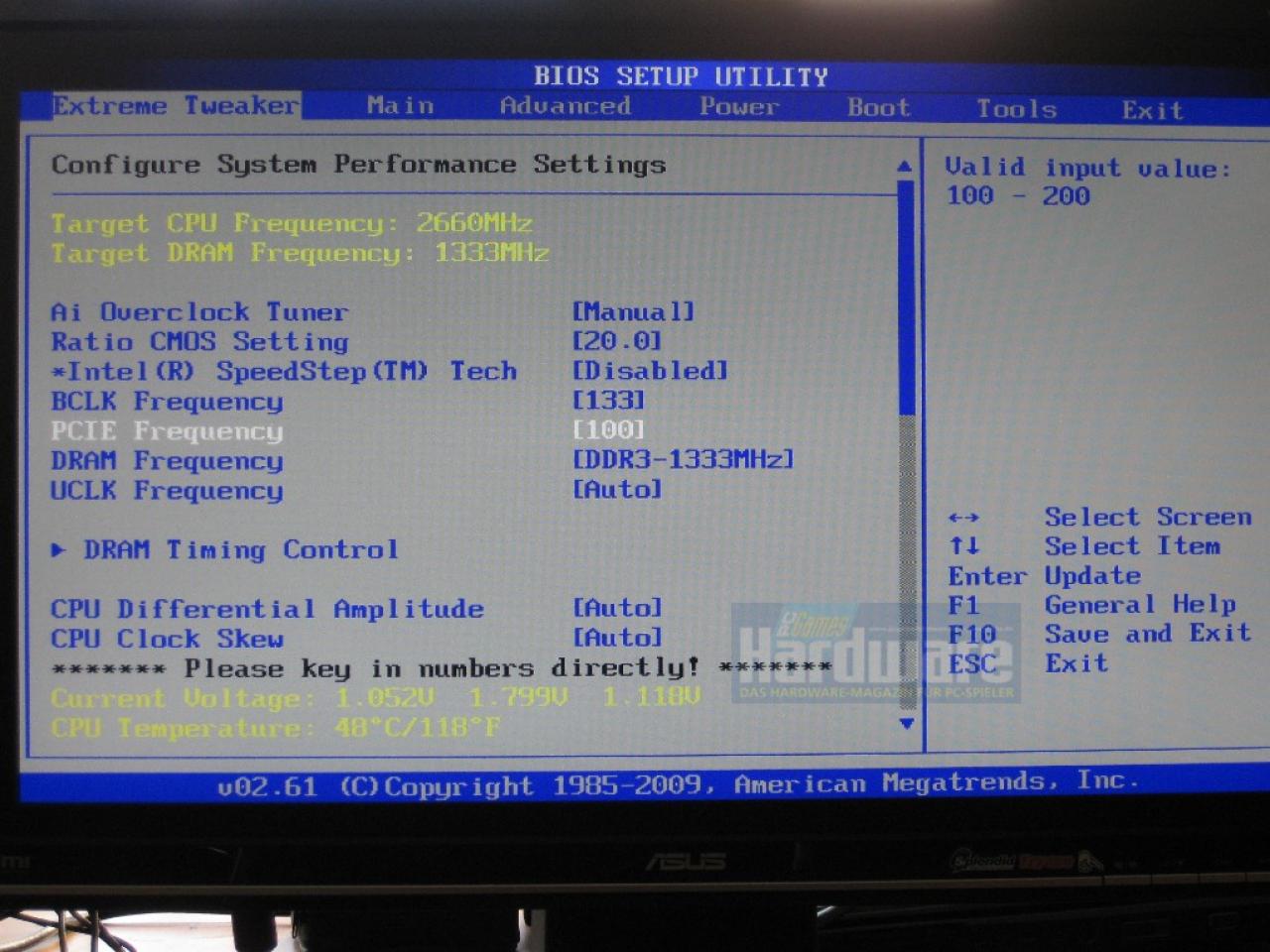
Task: Click the Valid input value help text
Action: pos(1087,181)
